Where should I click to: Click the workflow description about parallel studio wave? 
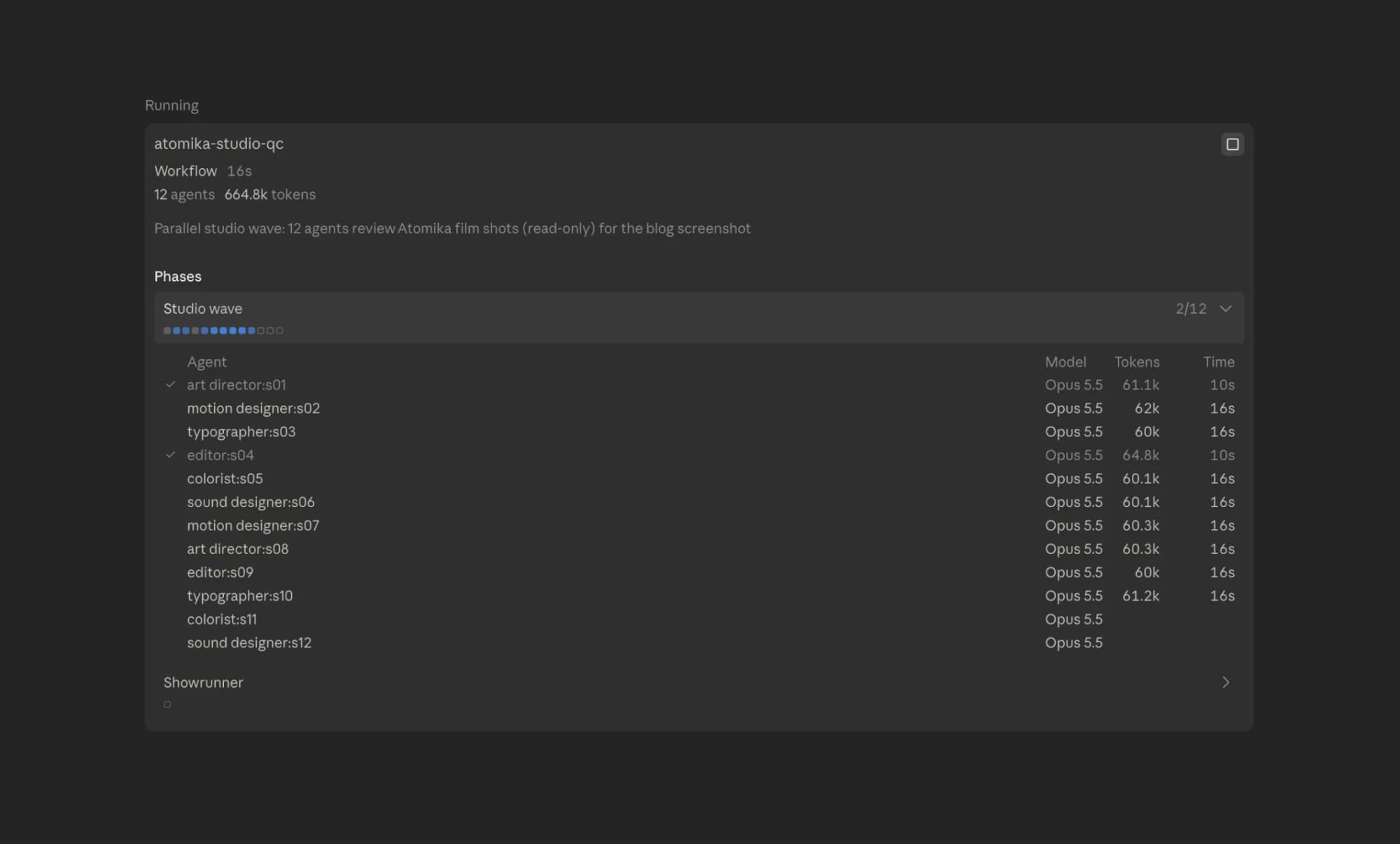(x=452, y=228)
